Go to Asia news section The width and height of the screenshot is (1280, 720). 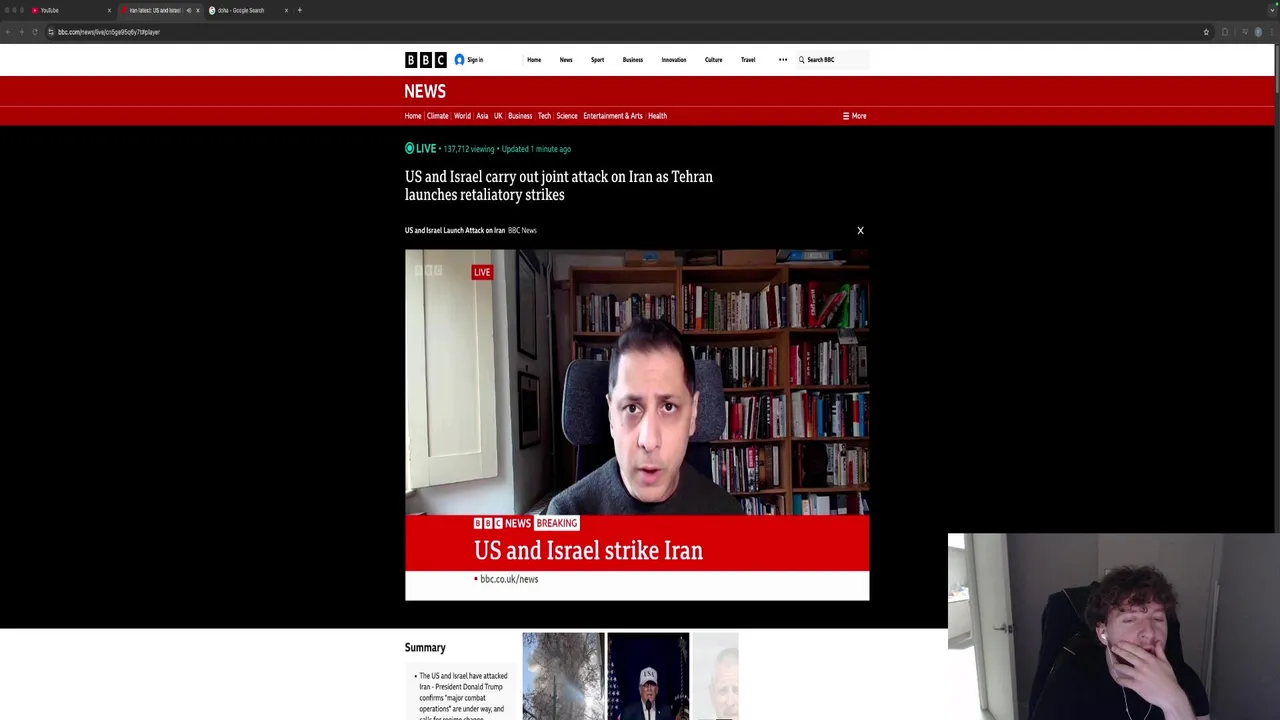click(482, 116)
